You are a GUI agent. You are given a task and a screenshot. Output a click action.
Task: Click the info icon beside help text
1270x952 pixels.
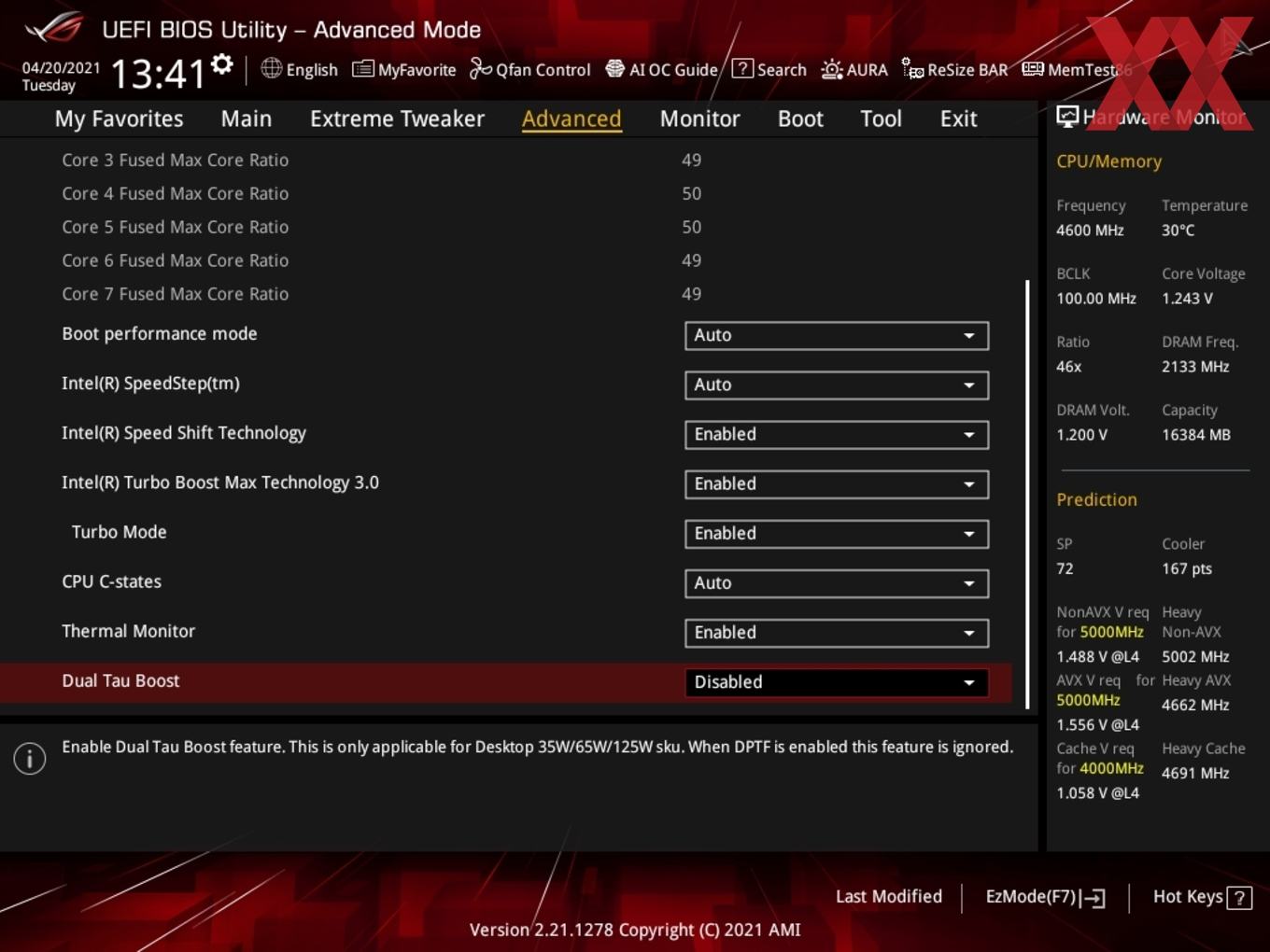coord(30,759)
